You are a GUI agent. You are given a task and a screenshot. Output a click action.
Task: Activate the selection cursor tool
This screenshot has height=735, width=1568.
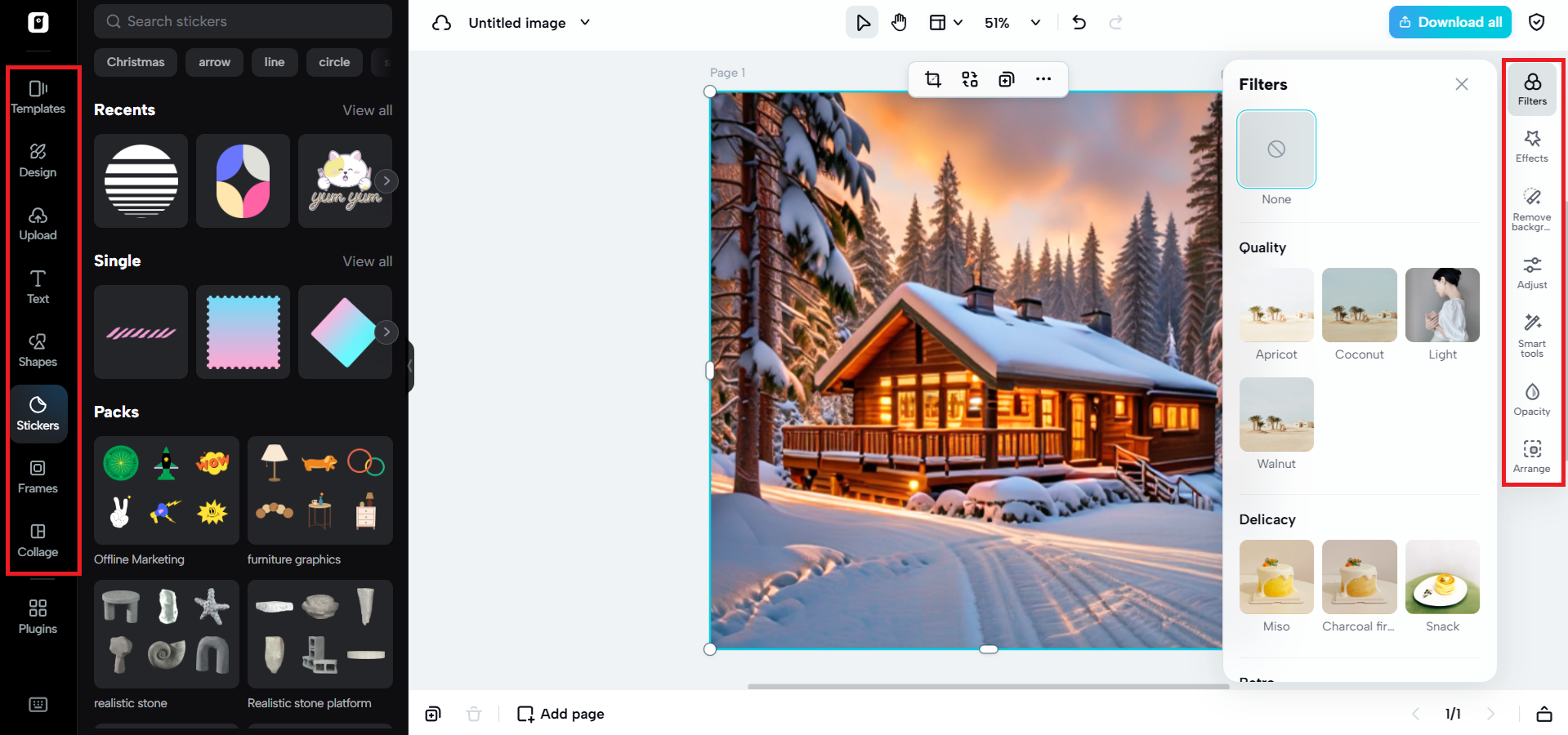point(862,22)
